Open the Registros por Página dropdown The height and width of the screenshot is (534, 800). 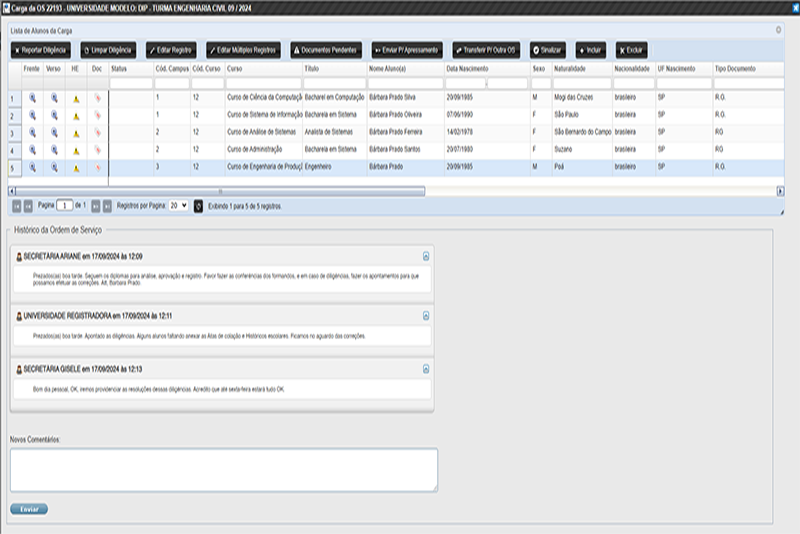click(178, 205)
